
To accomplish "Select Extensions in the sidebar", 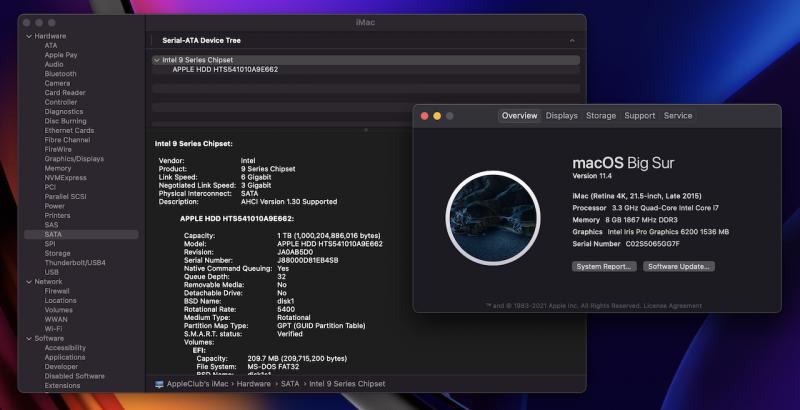I will pos(62,386).
